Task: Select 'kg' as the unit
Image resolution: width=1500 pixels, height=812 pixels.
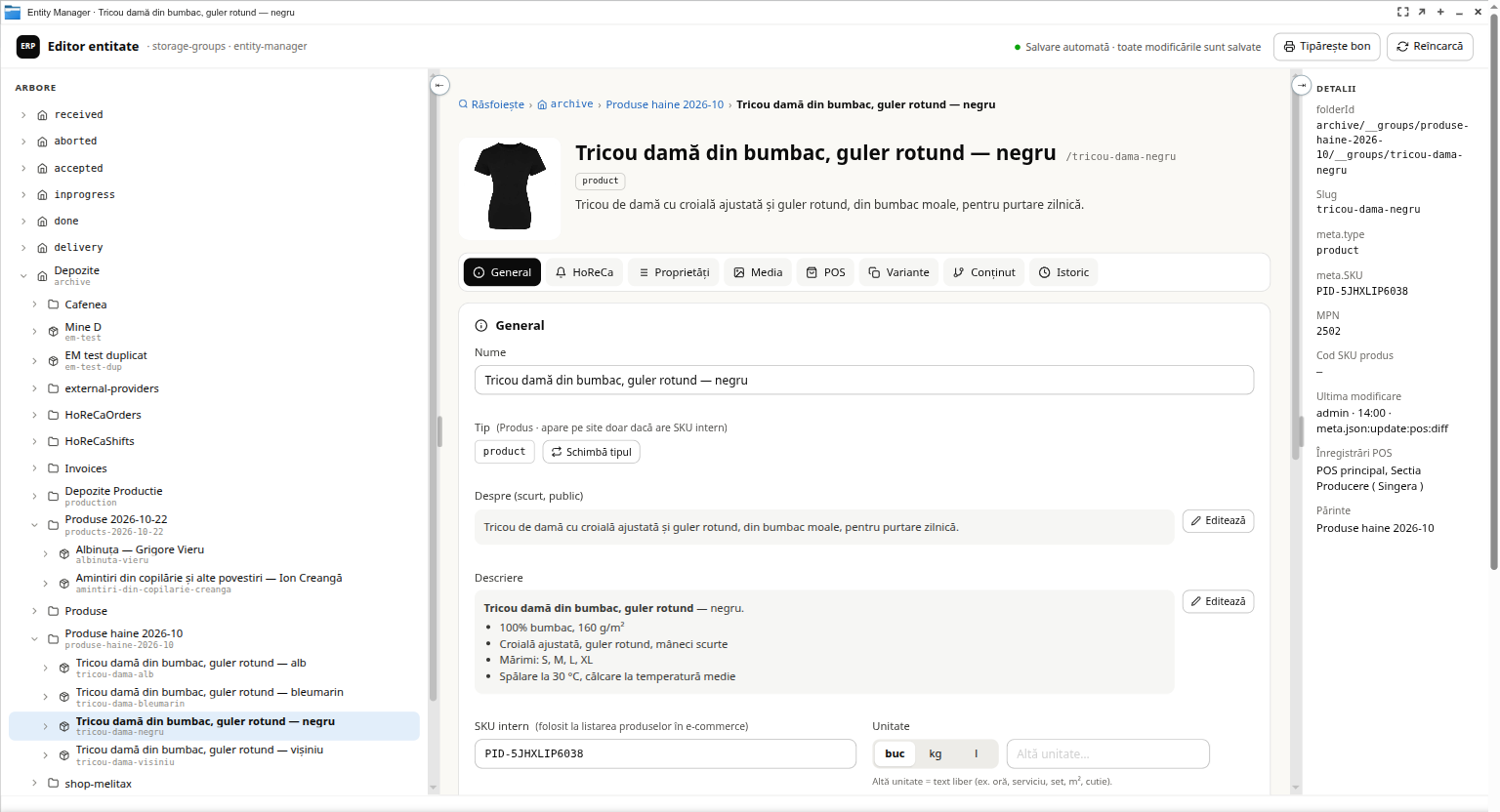Action: pos(936,753)
